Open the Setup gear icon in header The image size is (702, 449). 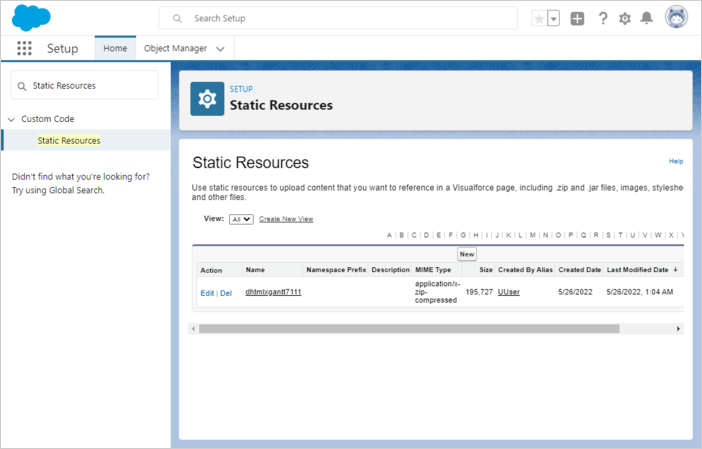pyautogui.click(x=625, y=19)
